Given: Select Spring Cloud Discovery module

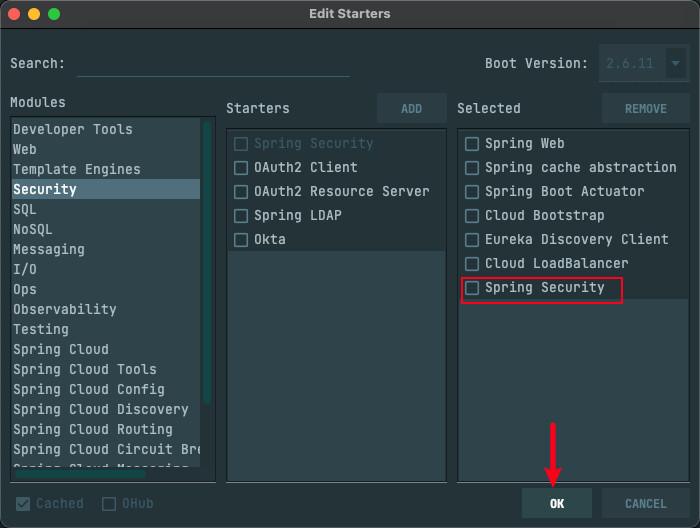Looking at the screenshot, I should tap(106, 409).
